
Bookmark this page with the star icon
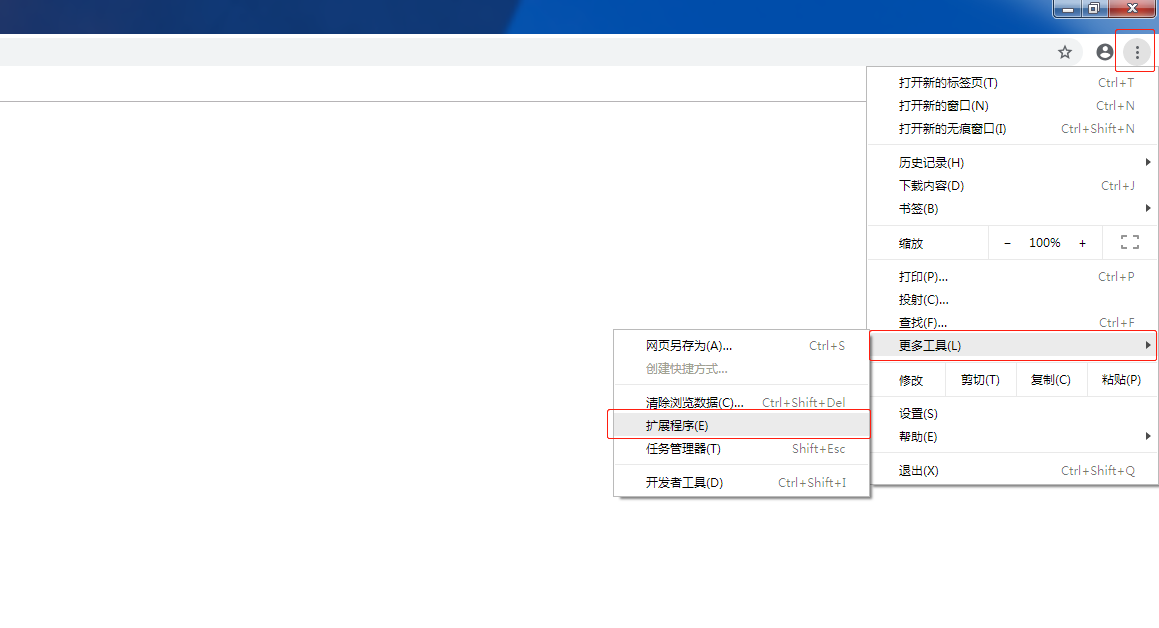pyautogui.click(x=1064, y=52)
